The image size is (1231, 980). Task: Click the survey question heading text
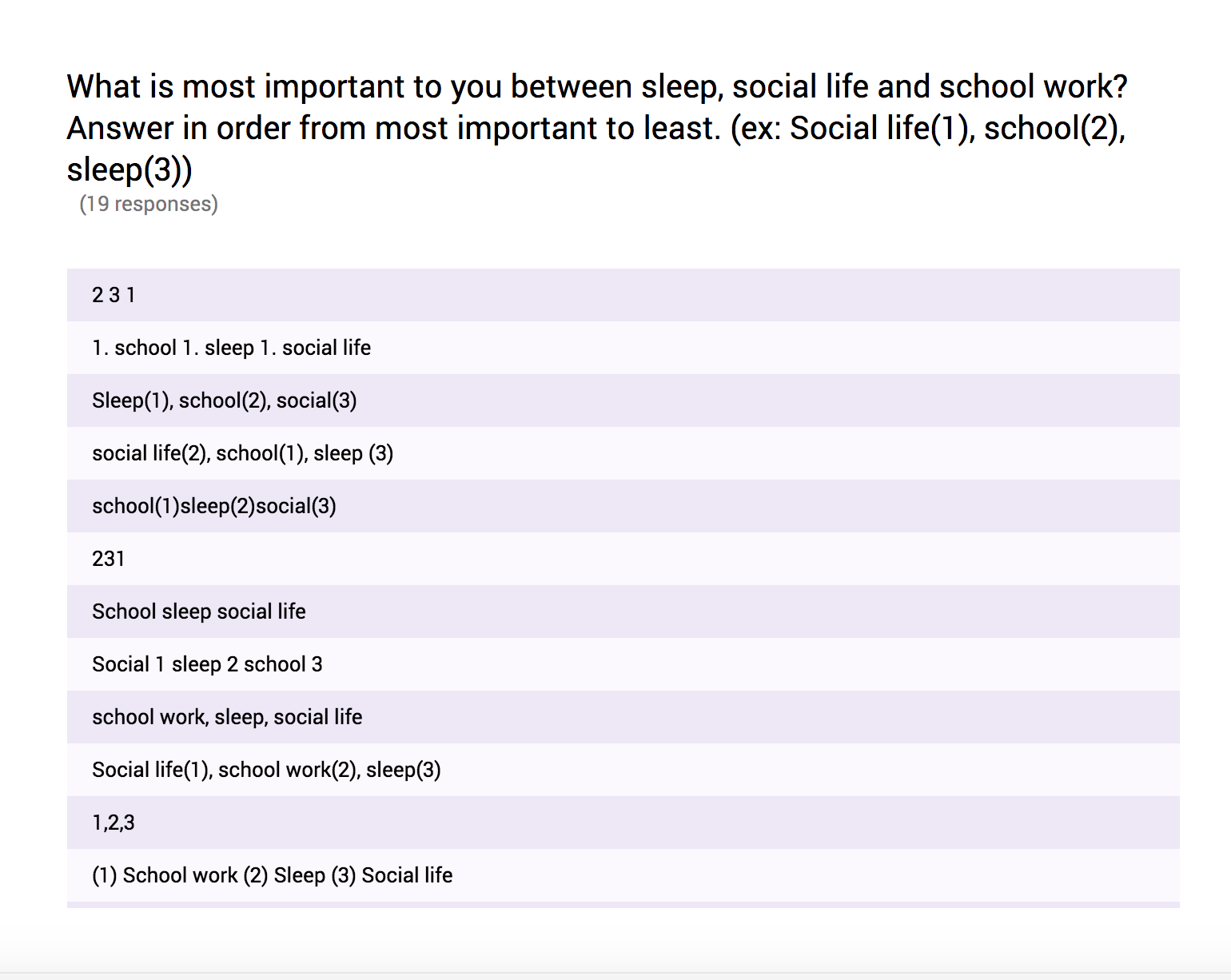597,128
